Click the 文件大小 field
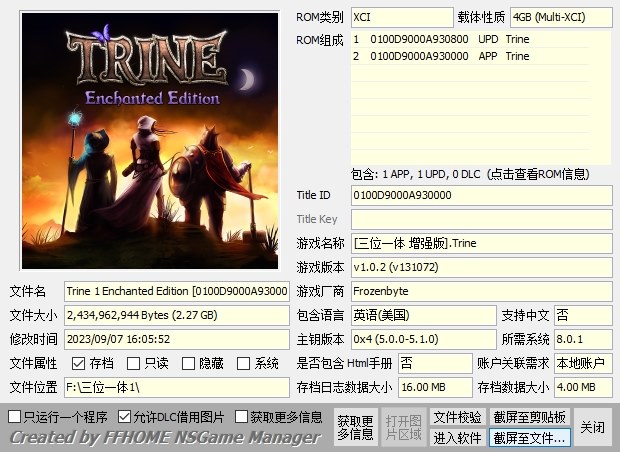 point(177,315)
